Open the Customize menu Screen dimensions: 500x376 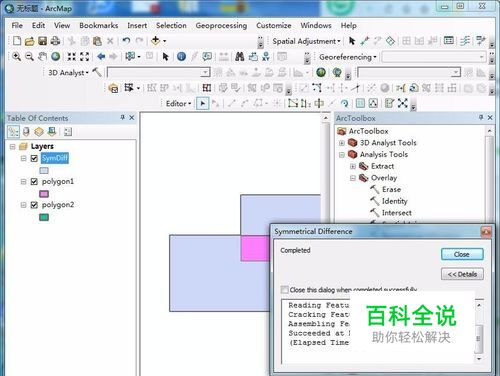(x=274, y=25)
